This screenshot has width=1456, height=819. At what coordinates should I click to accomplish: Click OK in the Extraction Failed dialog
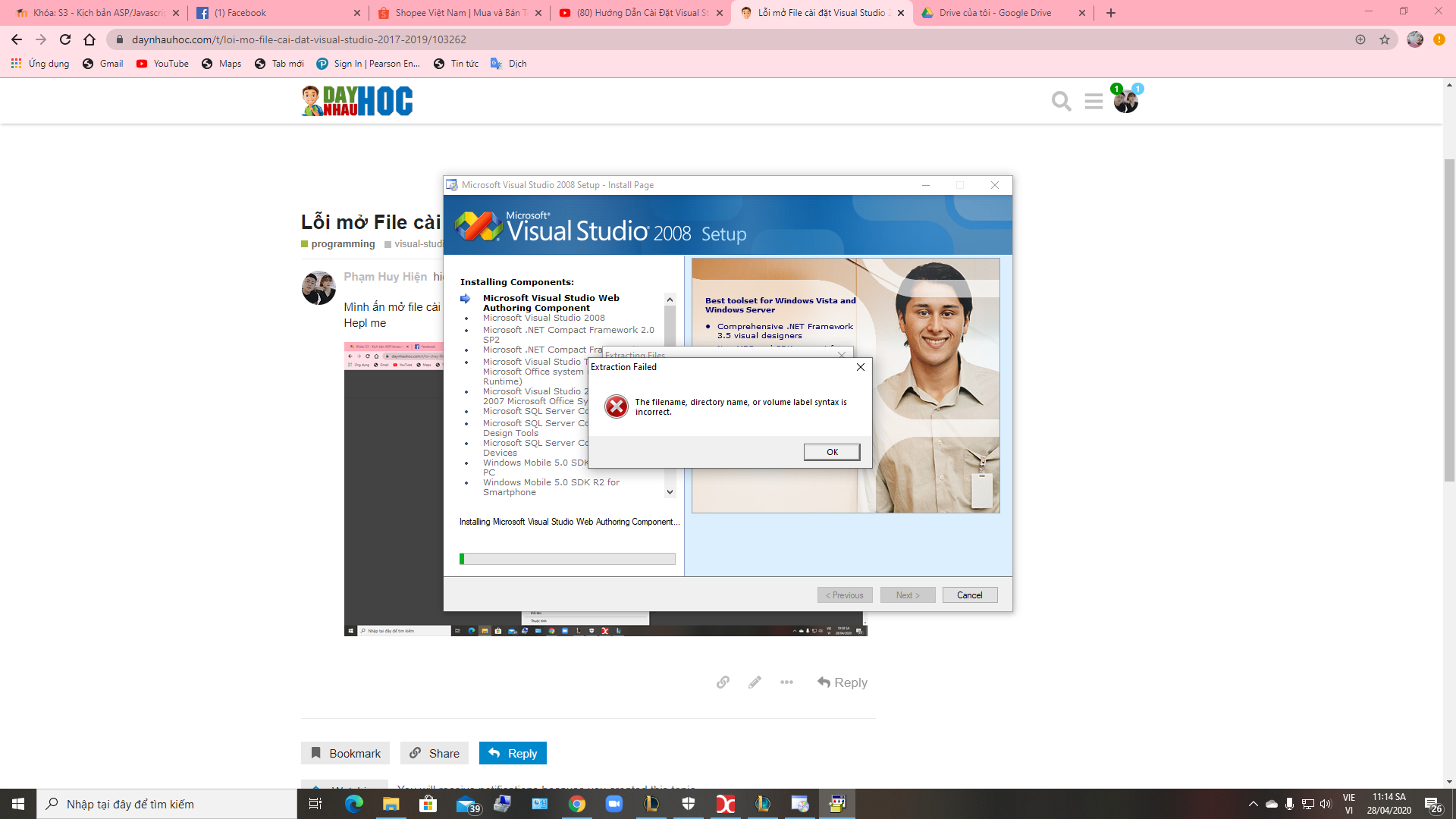tap(832, 452)
